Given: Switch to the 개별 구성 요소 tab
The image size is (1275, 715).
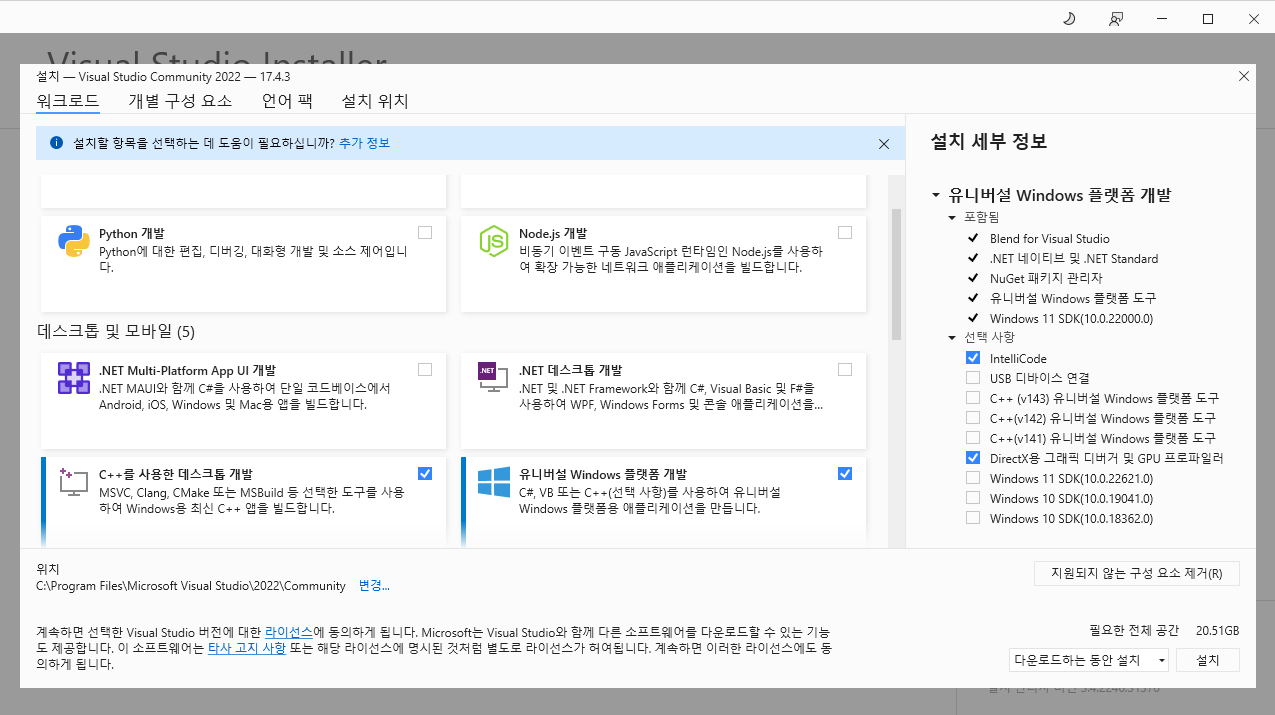Looking at the screenshot, I should (x=180, y=101).
